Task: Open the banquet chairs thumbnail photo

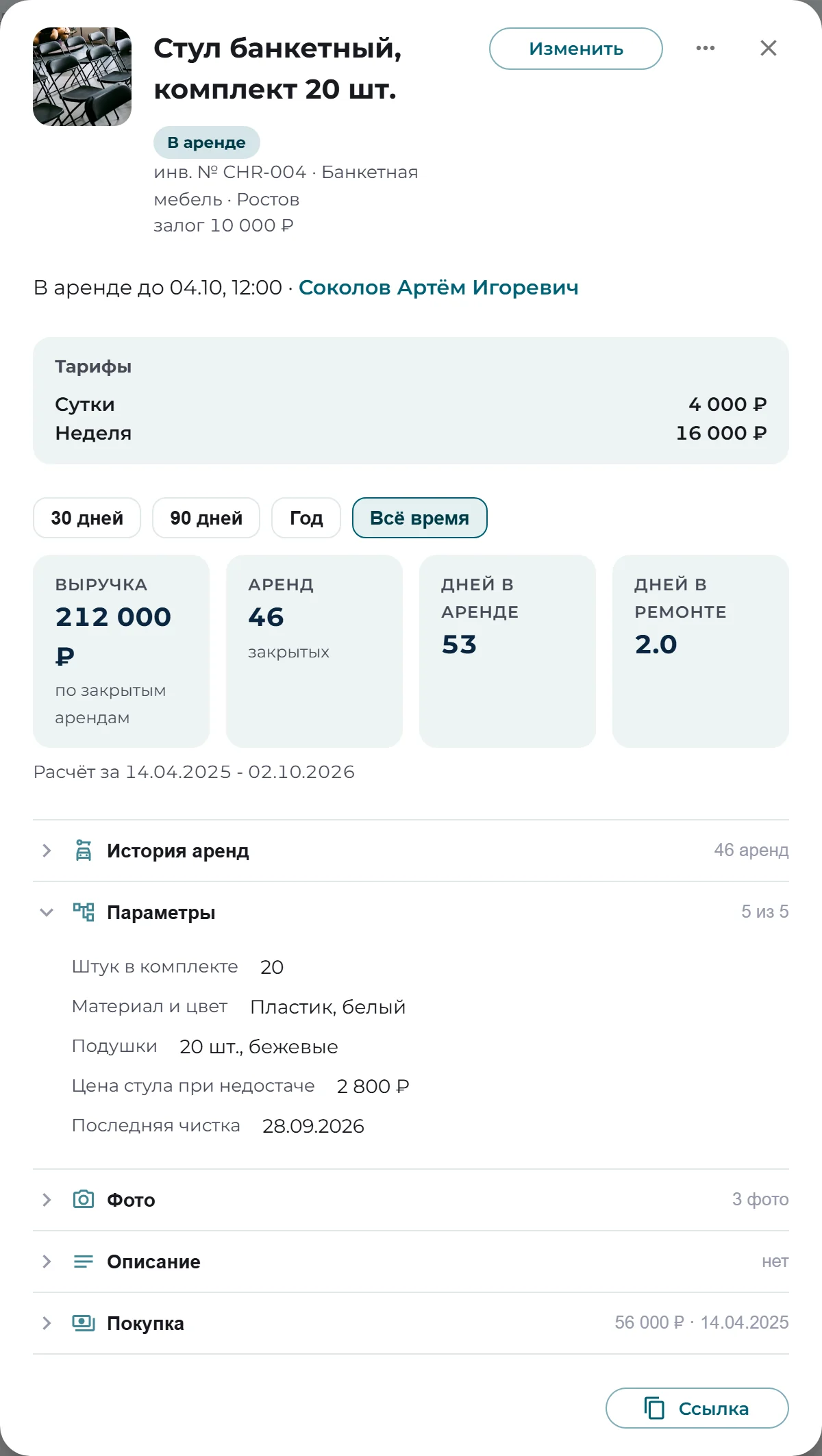Action: pyautogui.click(x=82, y=77)
